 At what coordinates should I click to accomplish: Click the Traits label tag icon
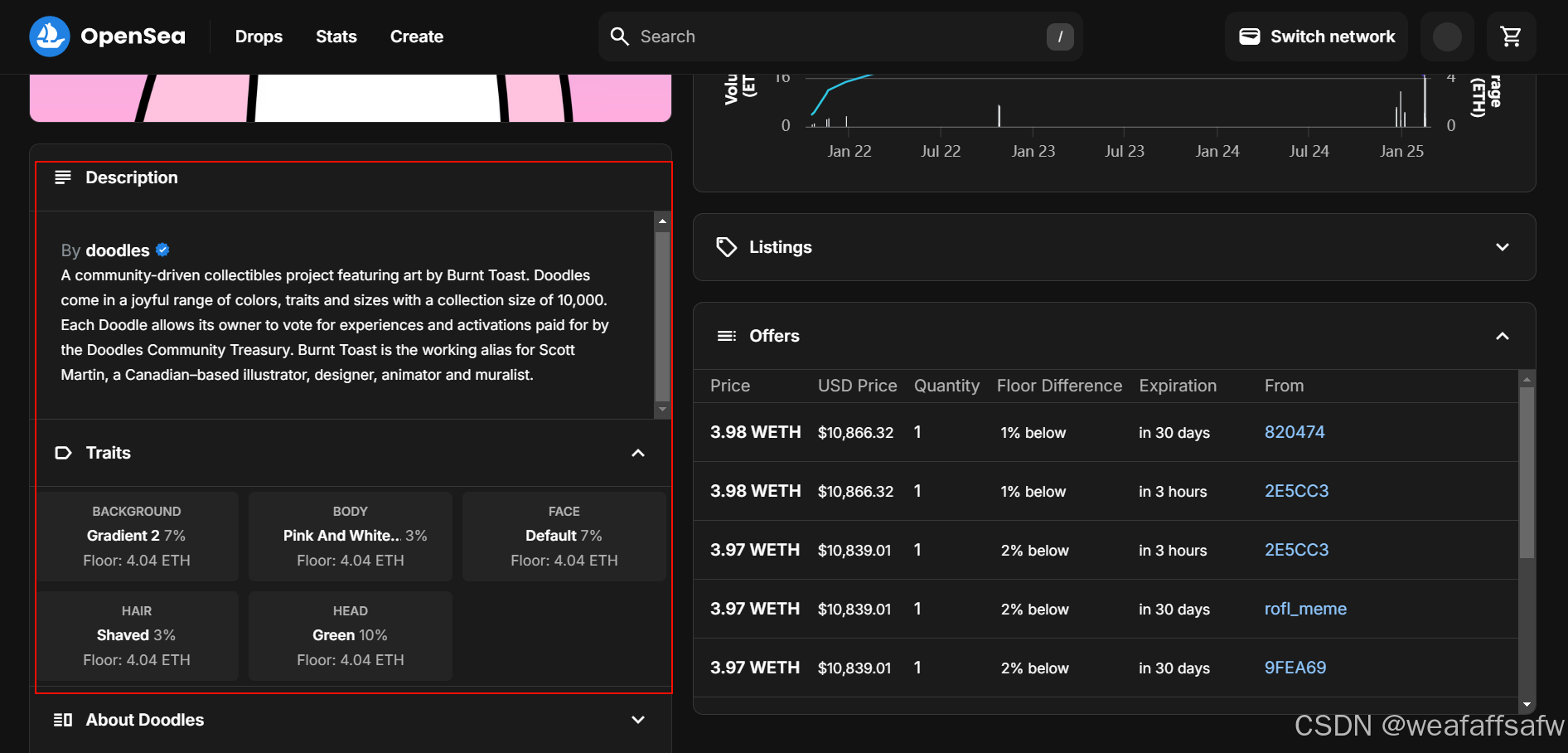click(63, 453)
